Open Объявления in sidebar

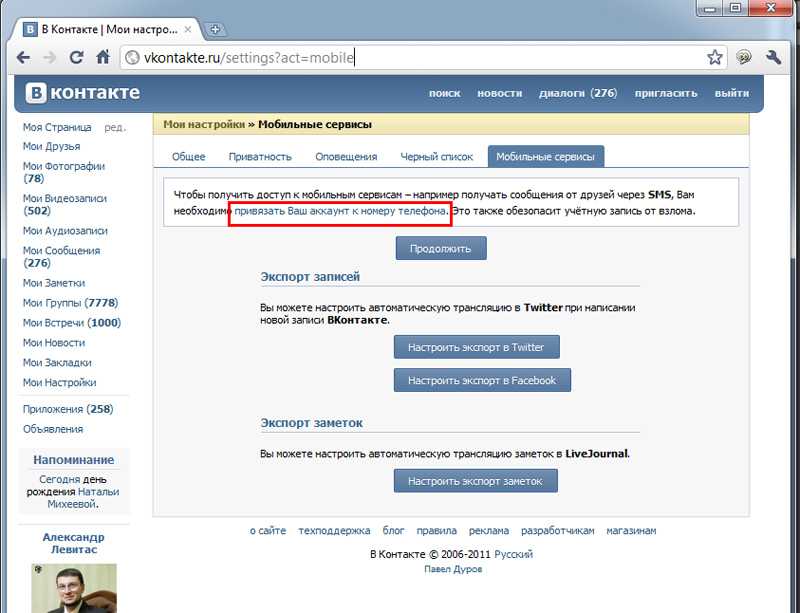(x=53, y=429)
